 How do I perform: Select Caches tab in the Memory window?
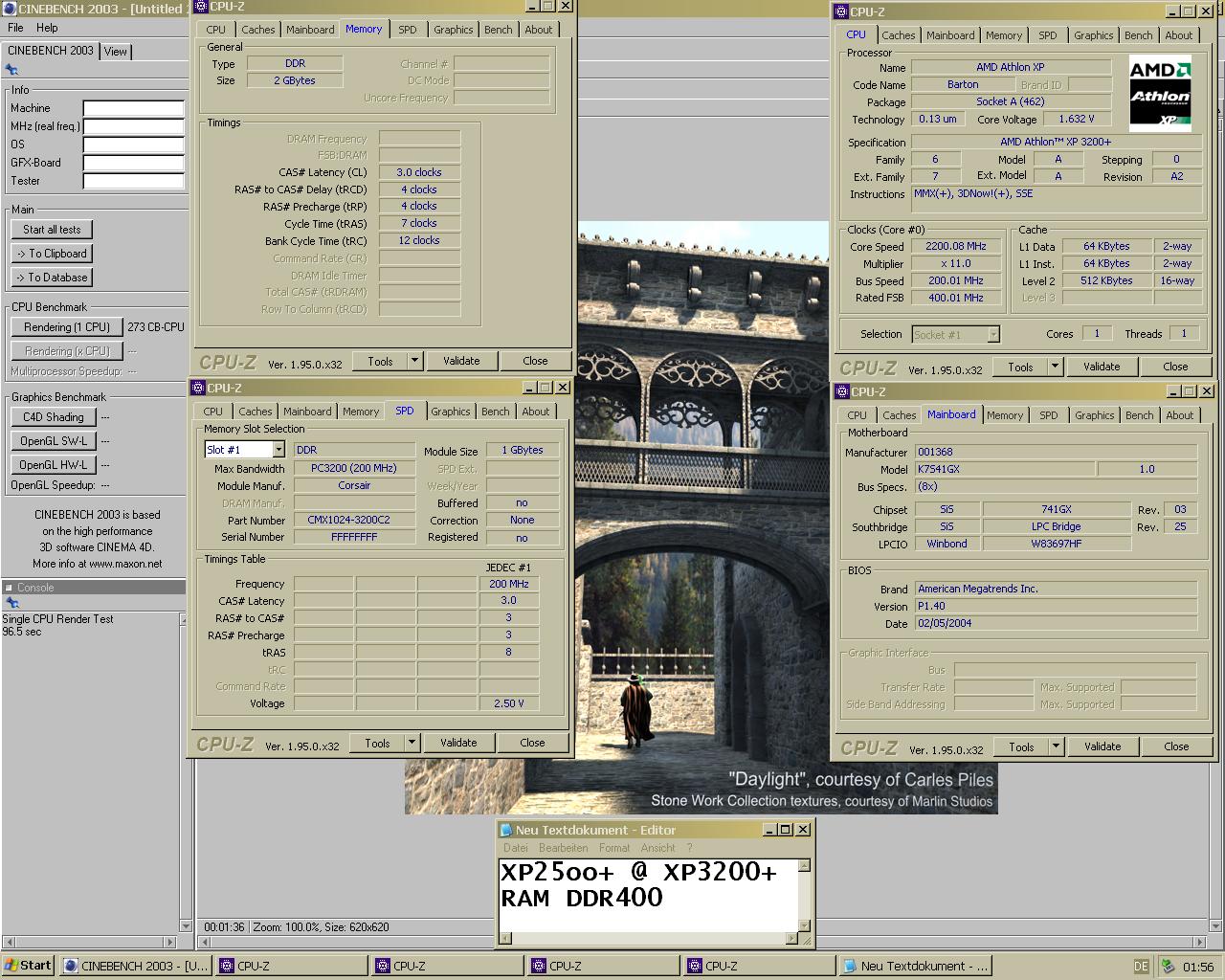tap(257, 30)
